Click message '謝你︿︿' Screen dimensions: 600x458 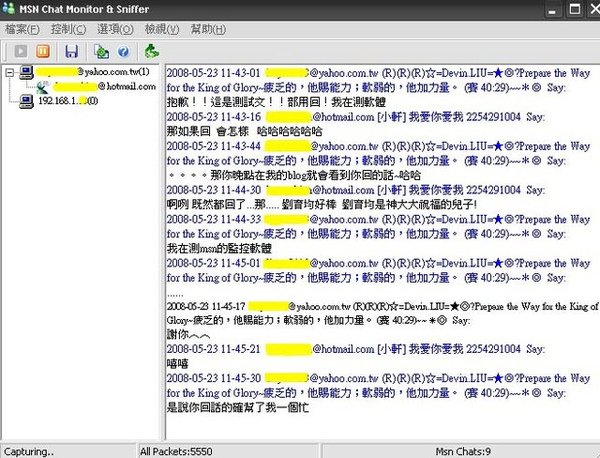(188, 335)
